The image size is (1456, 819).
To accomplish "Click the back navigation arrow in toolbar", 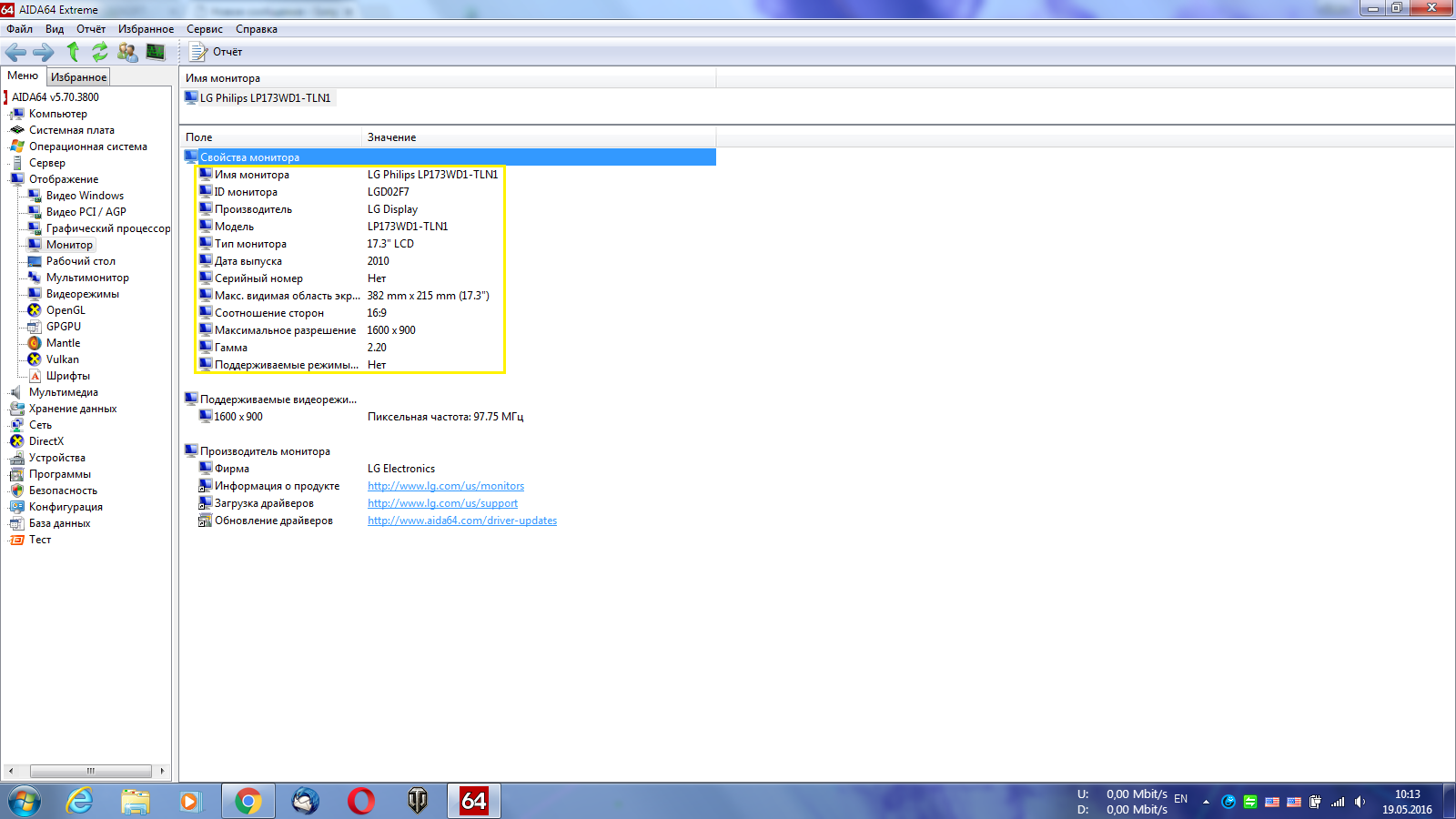I will [x=15, y=53].
